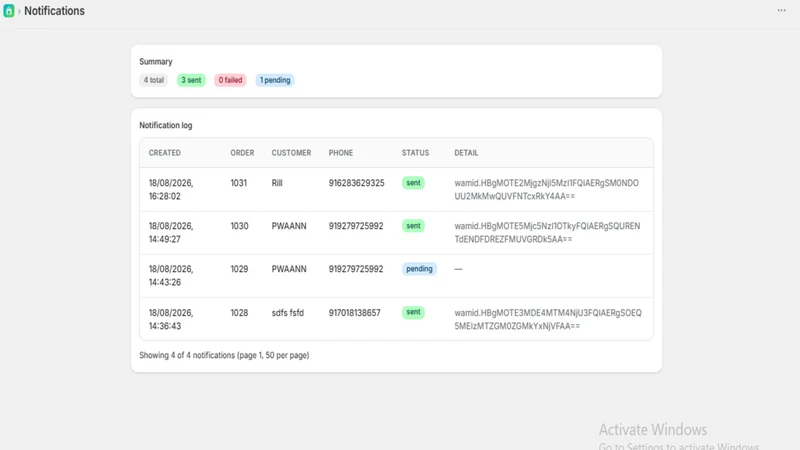Click the Notifications page title
Viewport: 800px width, 450px height.
54,11
